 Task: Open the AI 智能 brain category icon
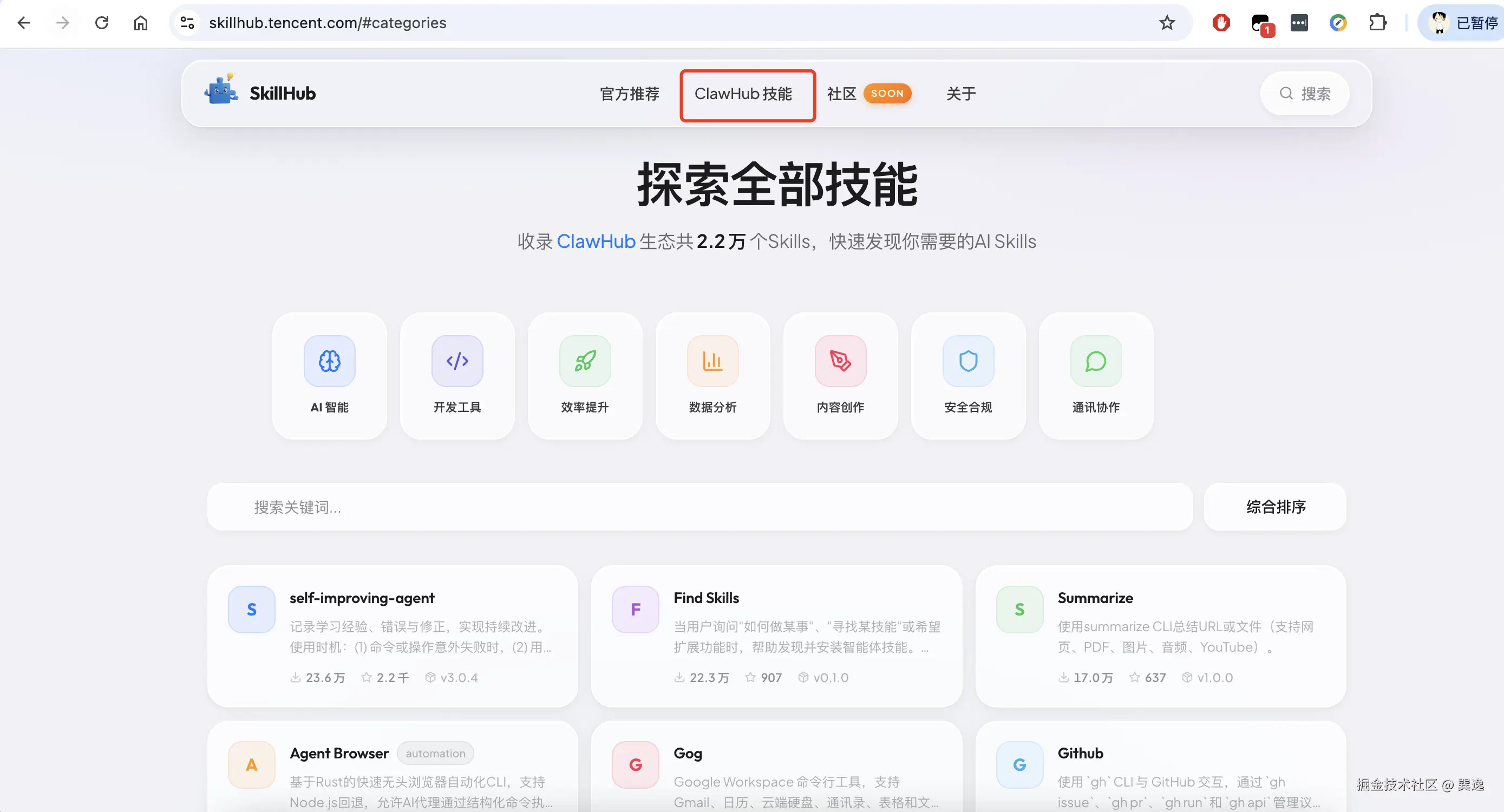(329, 361)
